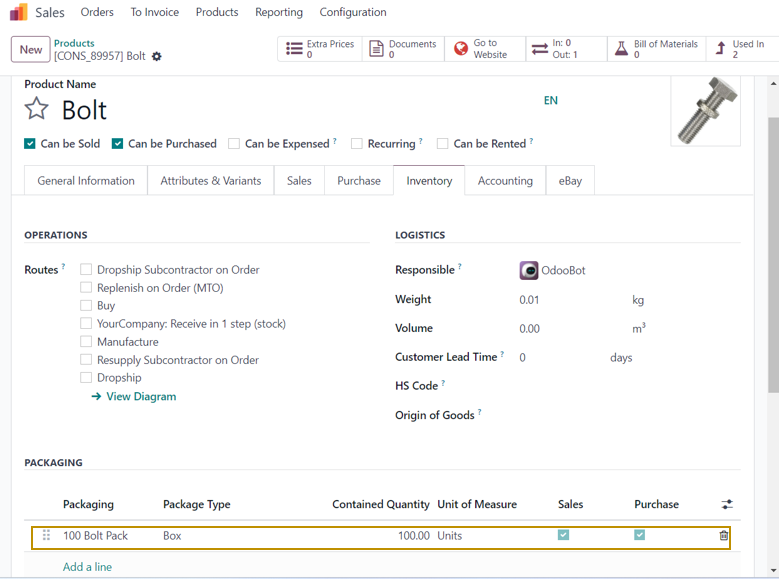Open the Extra Prices smart button
The width and height of the screenshot is (780, 581).
[x=319, y=49]
